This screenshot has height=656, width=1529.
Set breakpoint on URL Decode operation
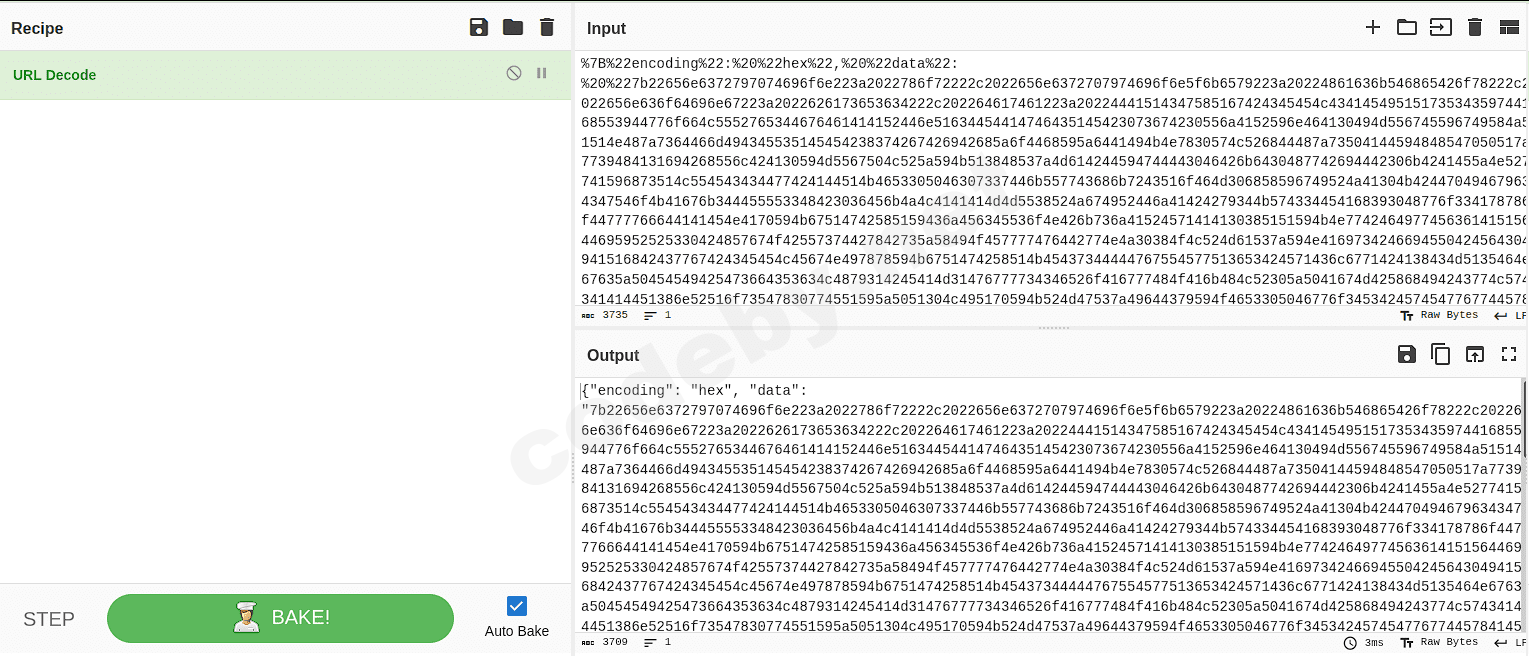tap(542, 73)
